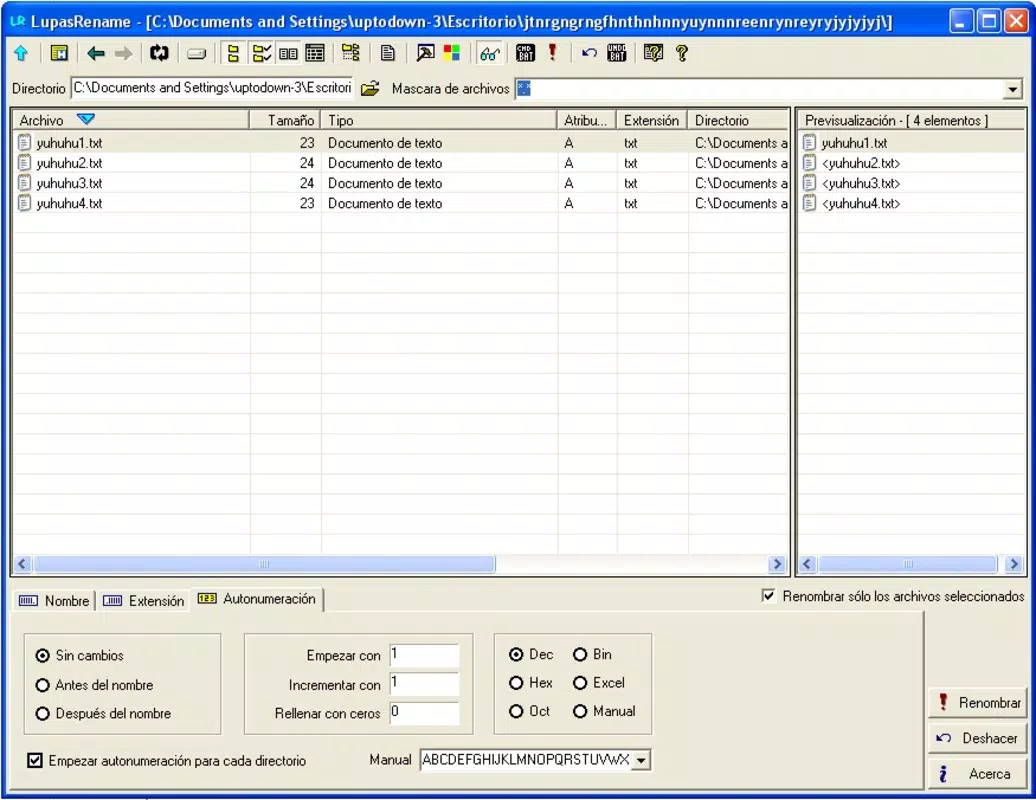This screenshot has width=1036, height=800.
Task: Click the Previsualización column header
Action: tap(911, 120)
